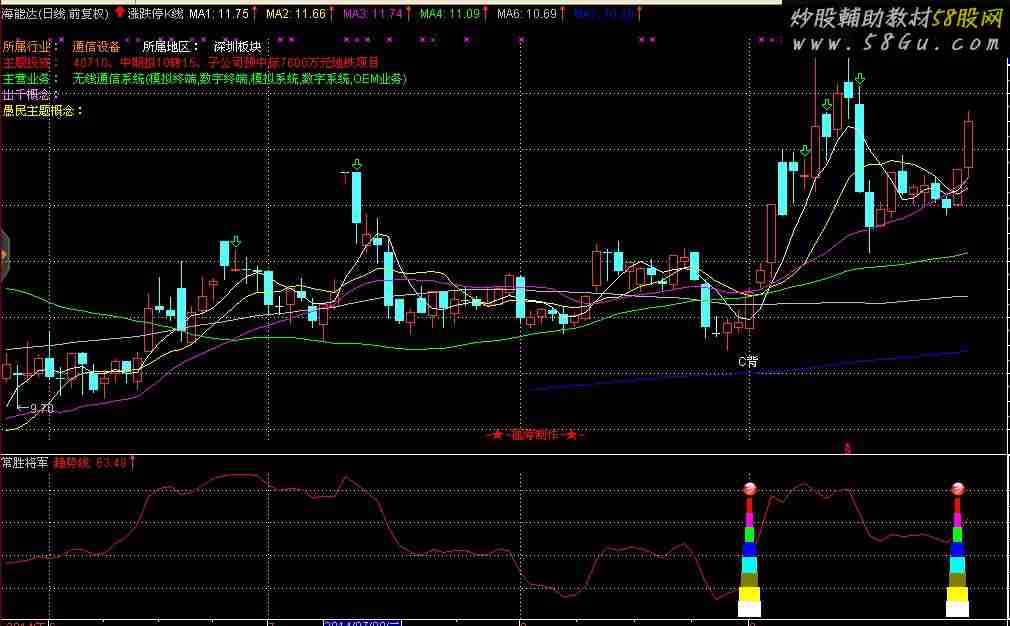Click the 9.70 low price marker

pyautogui.click(x=39, y=409)
